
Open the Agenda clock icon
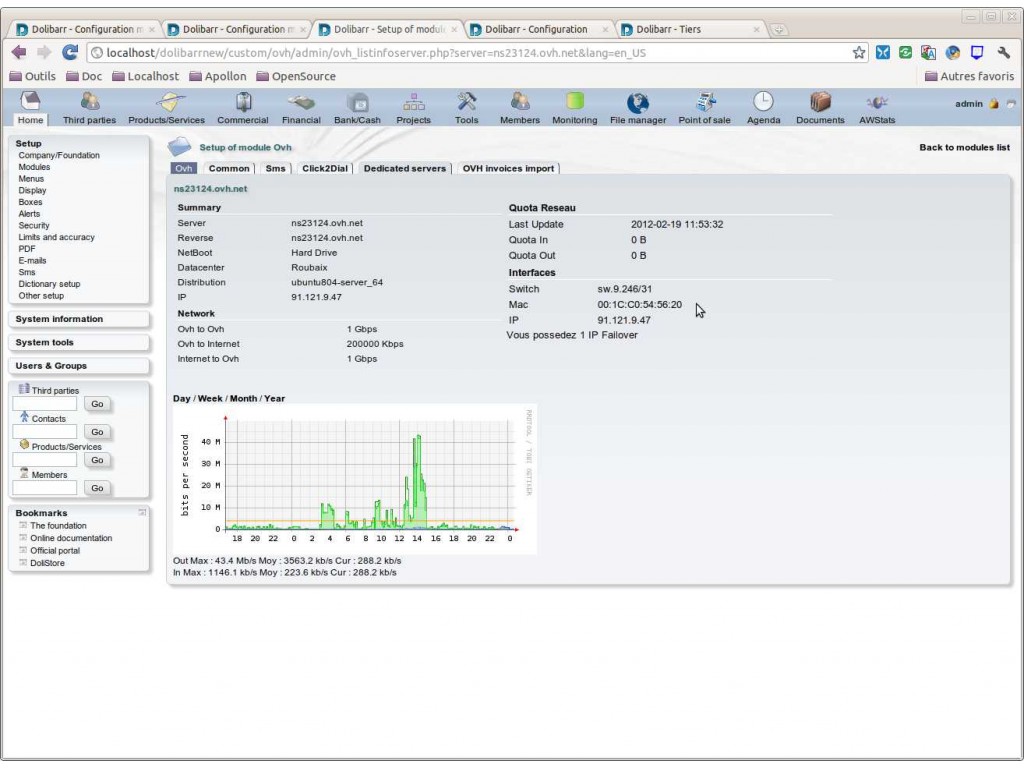763,103
